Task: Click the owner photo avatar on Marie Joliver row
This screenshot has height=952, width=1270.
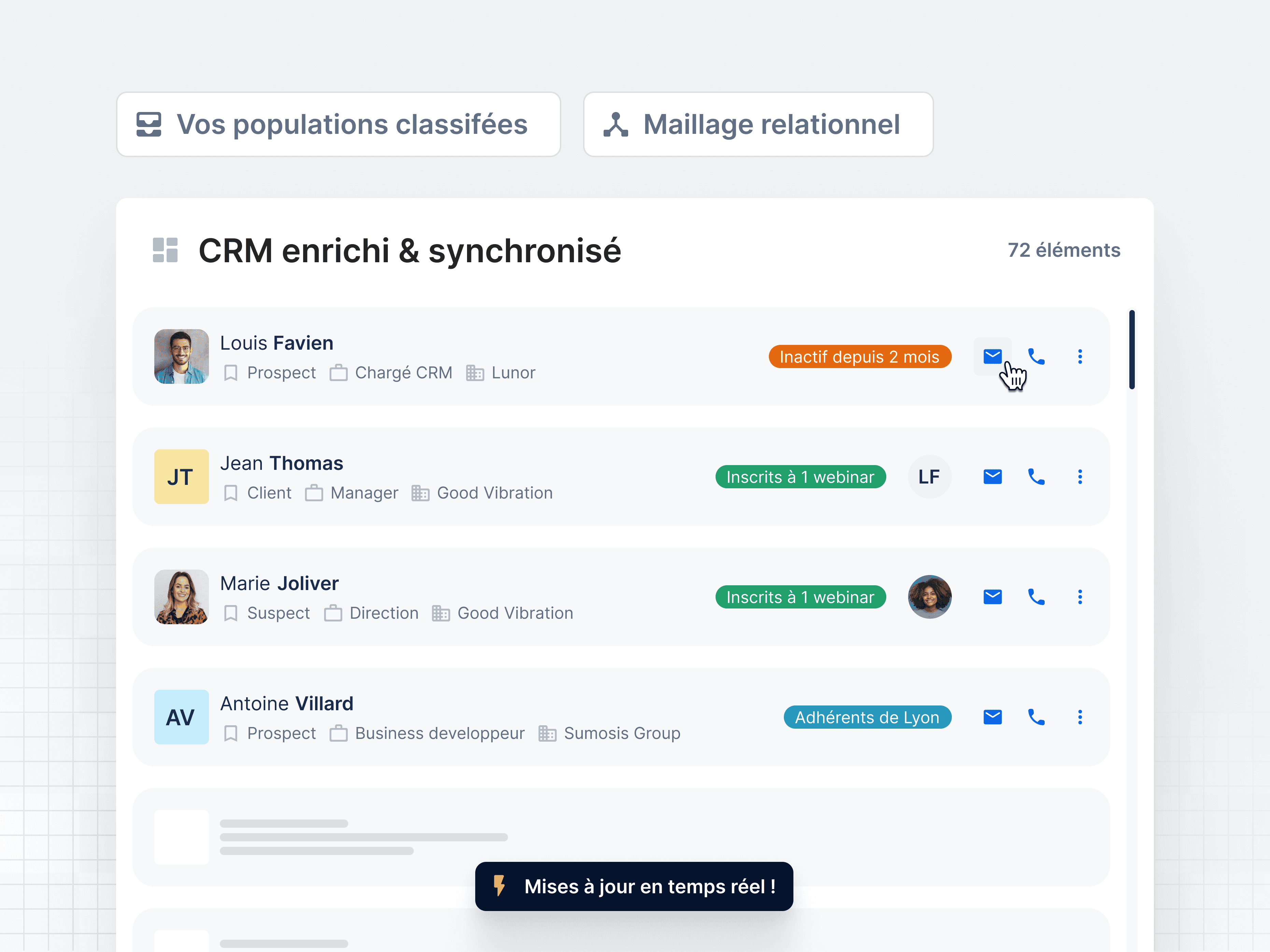Action: [x=930, y=597]
